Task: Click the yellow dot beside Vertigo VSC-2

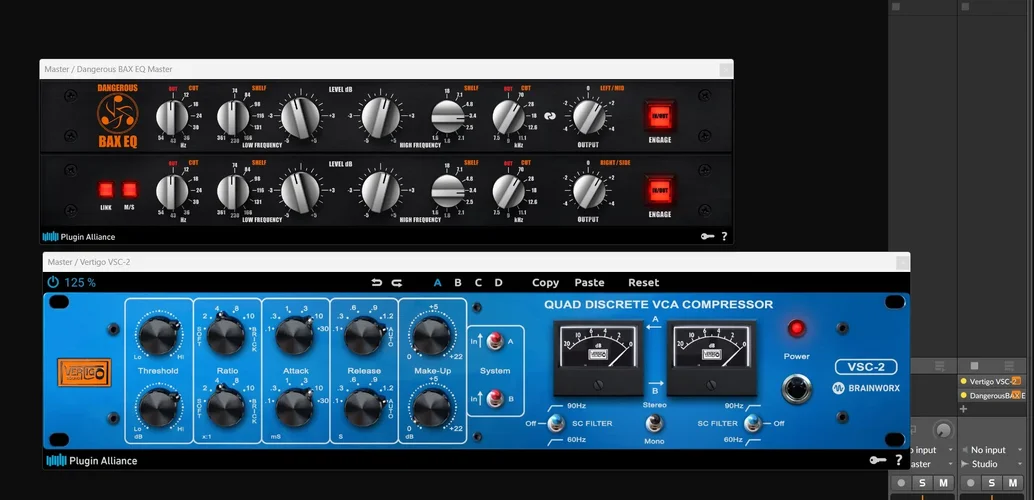Action: (963, 381)
